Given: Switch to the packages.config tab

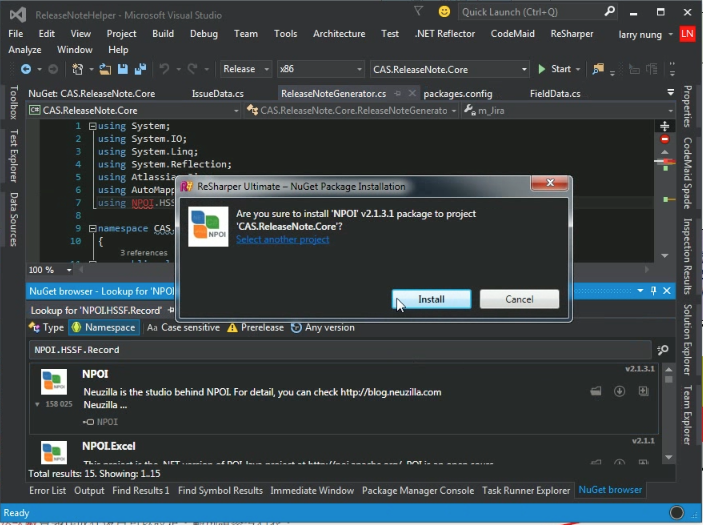Looking at the screenshot, I should coord(458,94).
